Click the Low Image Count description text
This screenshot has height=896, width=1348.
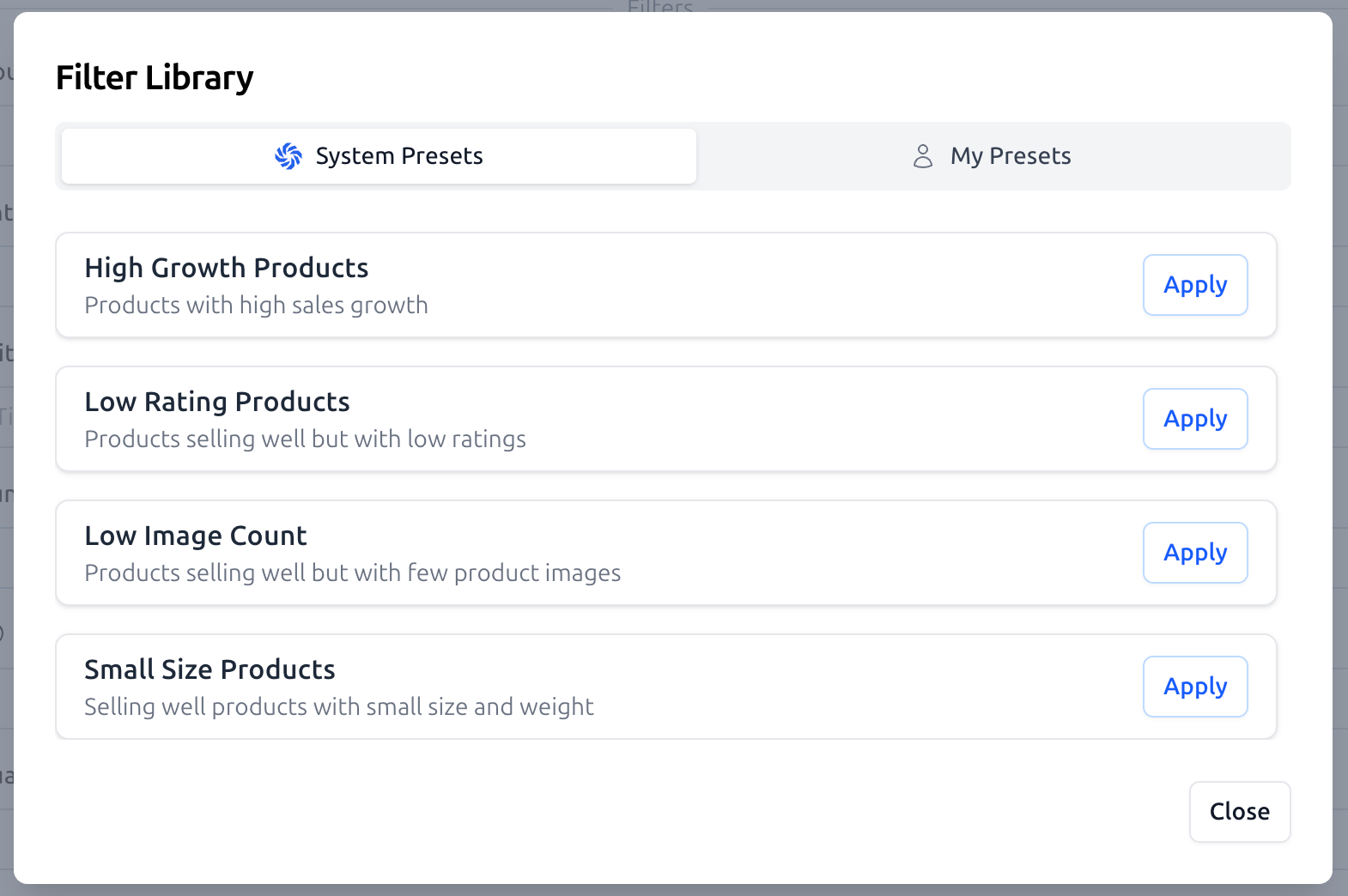[352, 572]
